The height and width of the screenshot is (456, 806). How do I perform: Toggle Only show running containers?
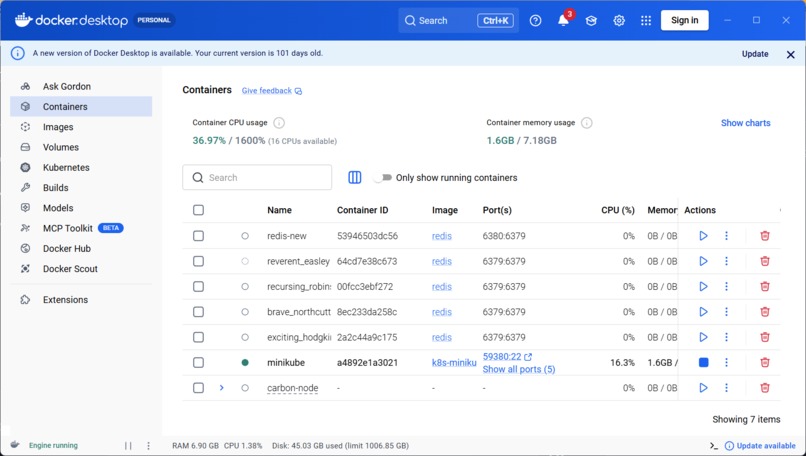[x=383, y=177]
